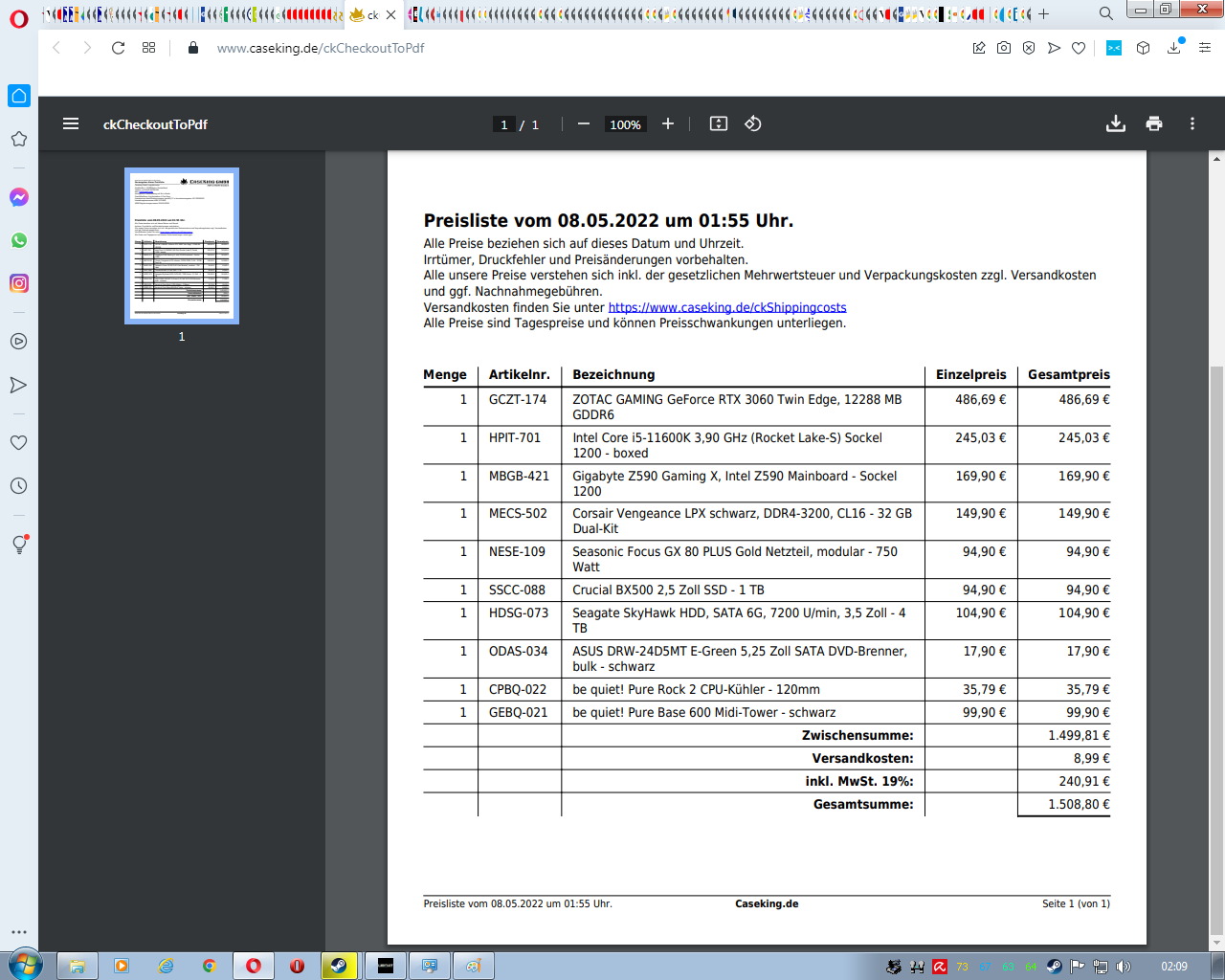Open the PDF viewer more actions menu

1192,123
